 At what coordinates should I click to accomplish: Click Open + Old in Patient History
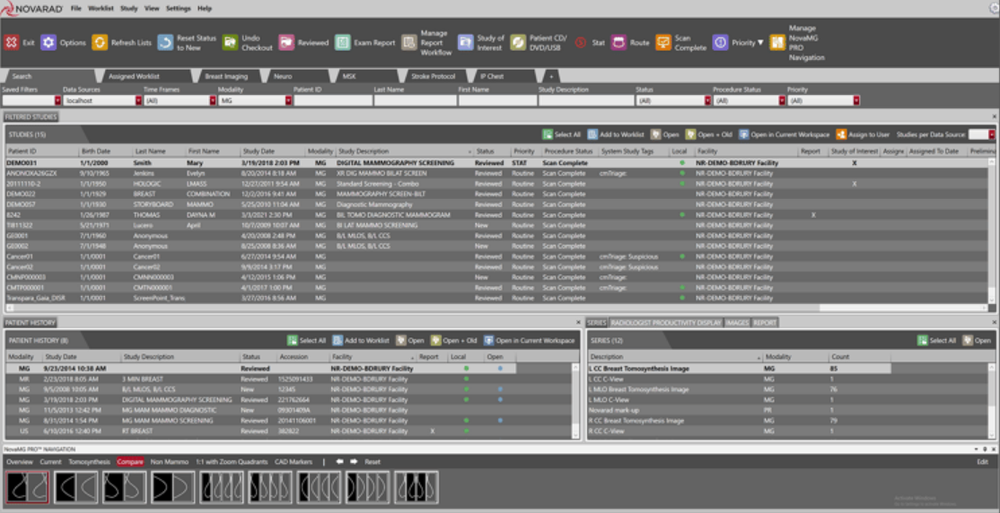click(453, 341)
